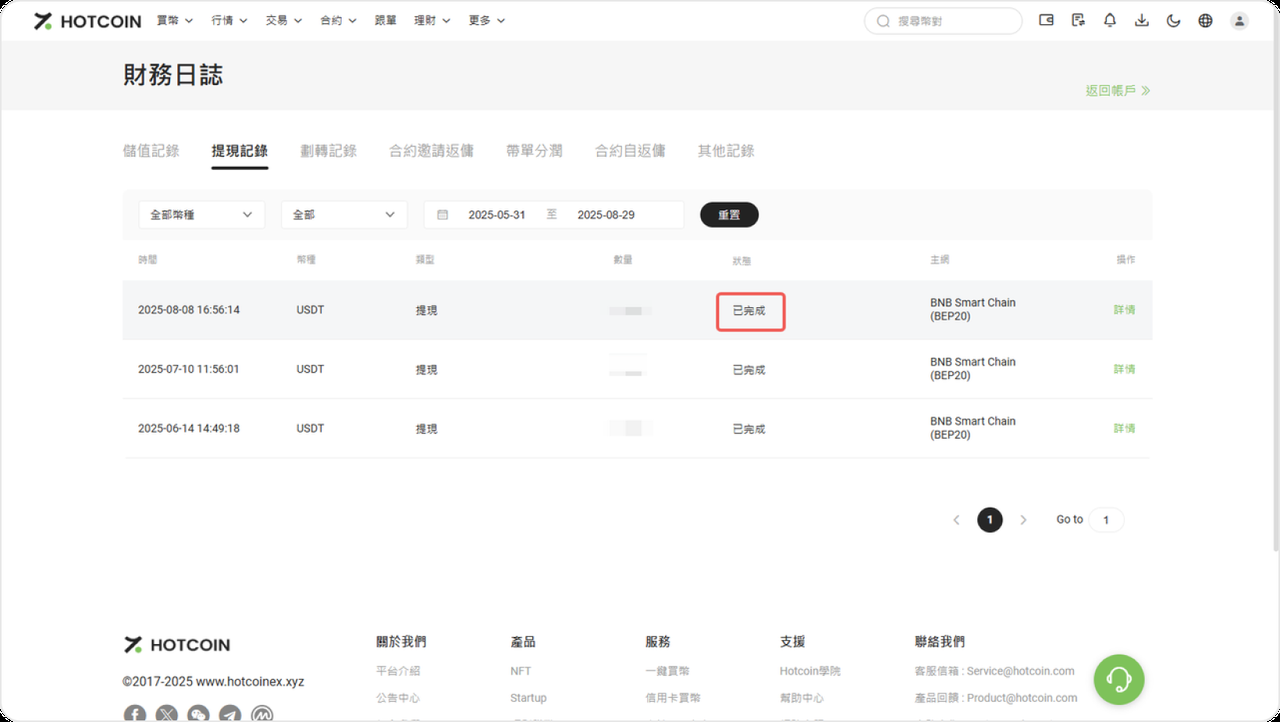Open the wallet icon in header
The height and width of the screenshot is (722, 1280).
1046,20
